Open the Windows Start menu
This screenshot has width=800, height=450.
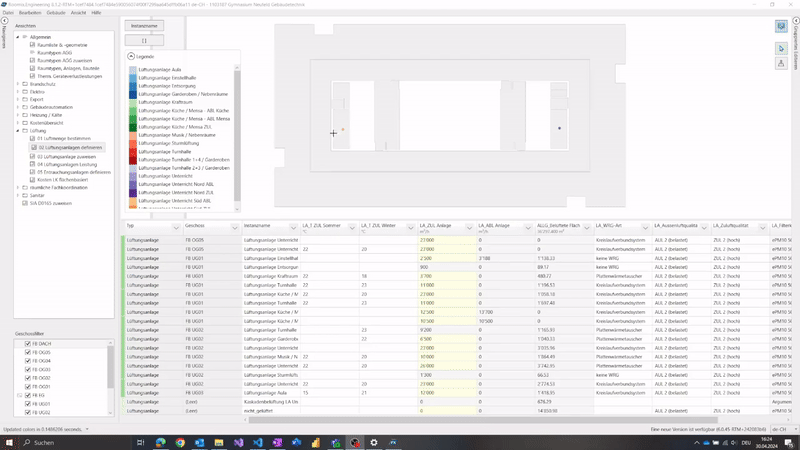coord(11,441)
